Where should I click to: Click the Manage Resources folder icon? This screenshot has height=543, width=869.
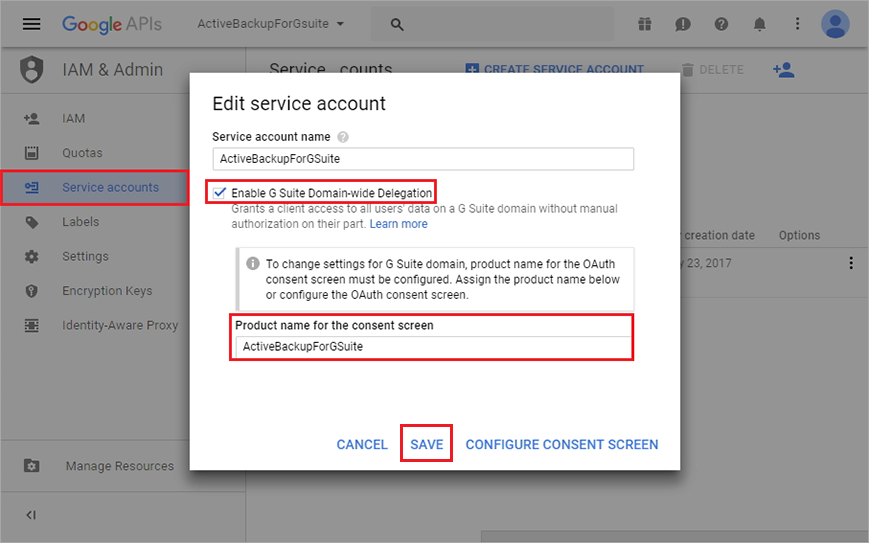32,466
